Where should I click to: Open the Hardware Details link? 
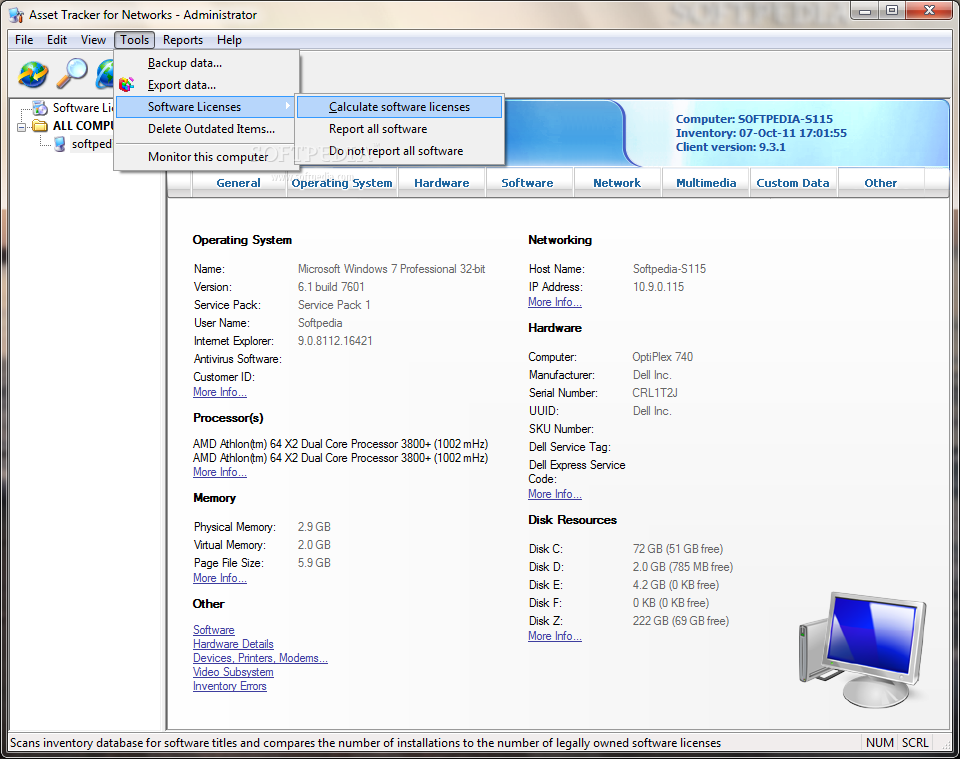[233, 645]
